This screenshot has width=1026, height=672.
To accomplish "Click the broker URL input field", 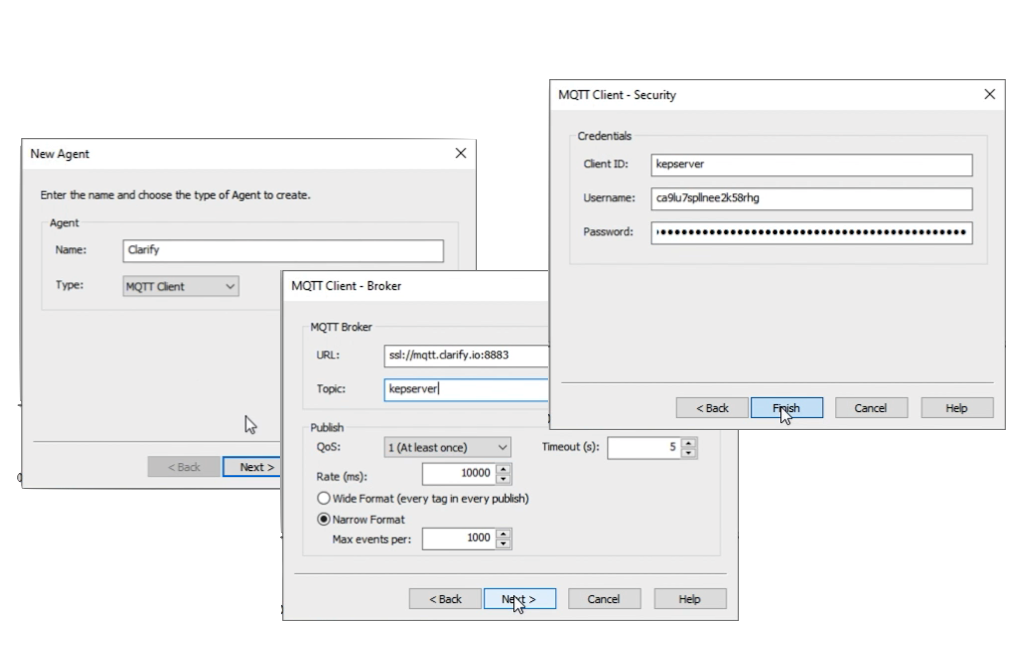I will click(467, 356).
